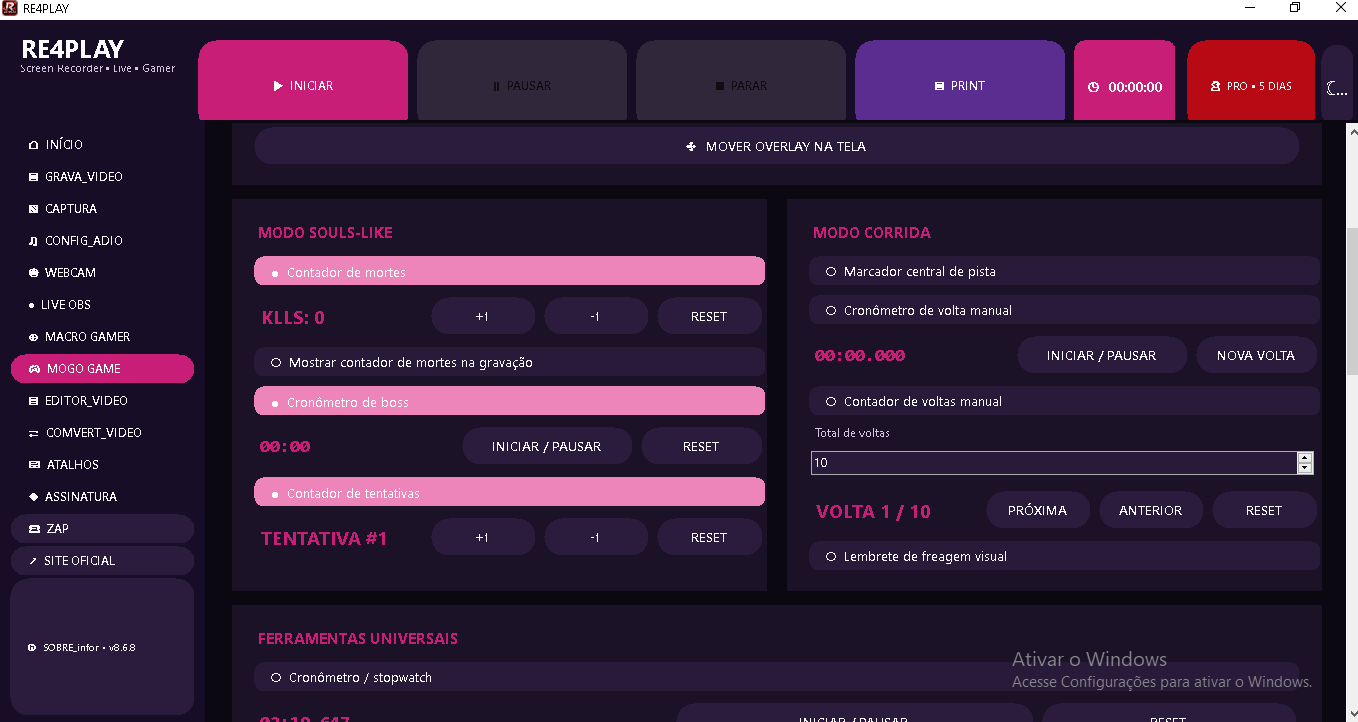
Task: Click MOVER OVERLAY NA TELA button
Action: pyautogui.click(x=776, y=146)
